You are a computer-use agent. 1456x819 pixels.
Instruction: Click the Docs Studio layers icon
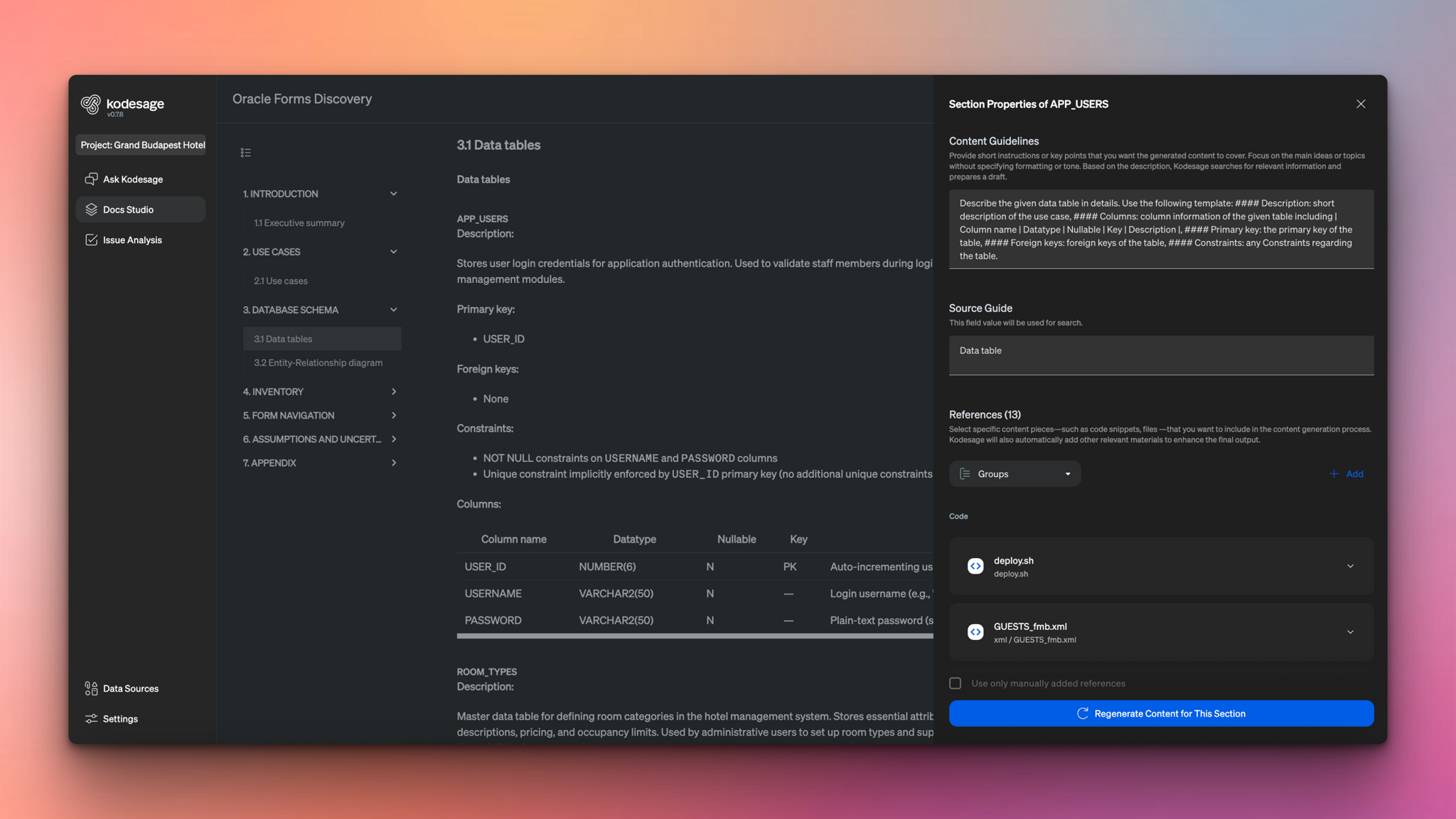[91, 210]
